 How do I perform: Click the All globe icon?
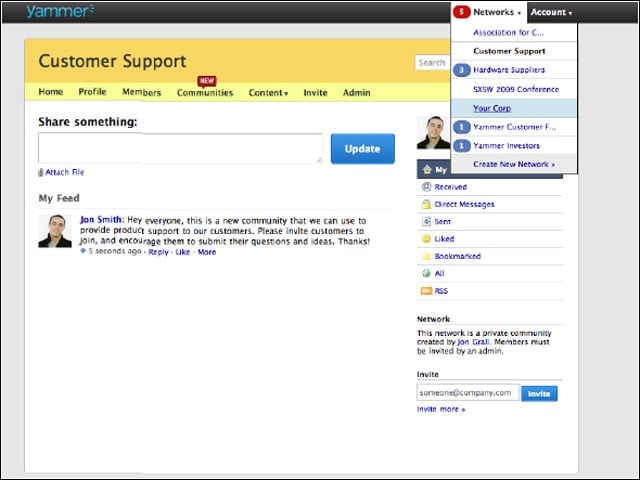[426, 273]
